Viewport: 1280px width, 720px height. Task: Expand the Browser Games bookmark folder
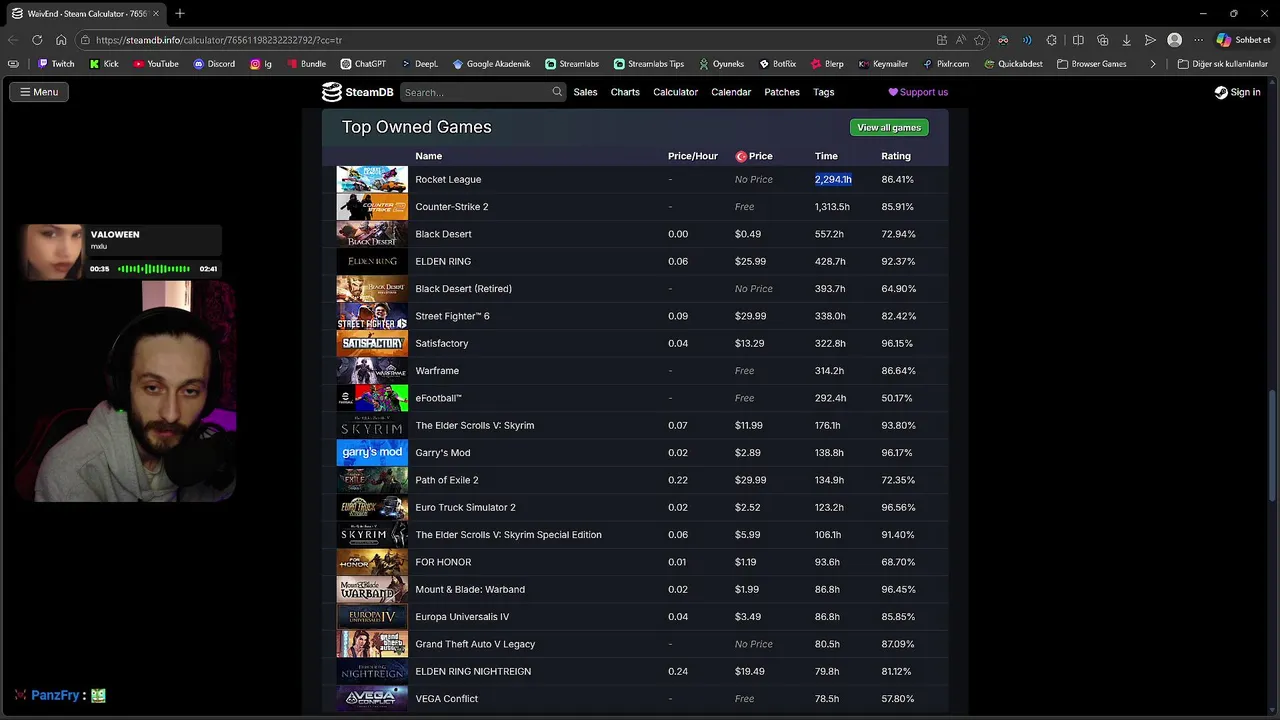[x=1091, y=64]
